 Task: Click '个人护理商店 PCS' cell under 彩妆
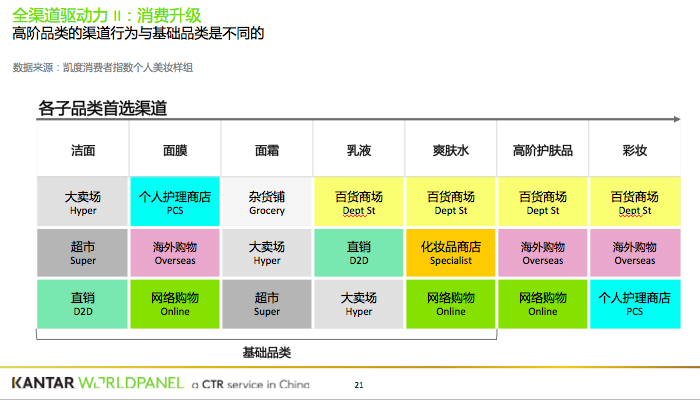tap(635, 304)
